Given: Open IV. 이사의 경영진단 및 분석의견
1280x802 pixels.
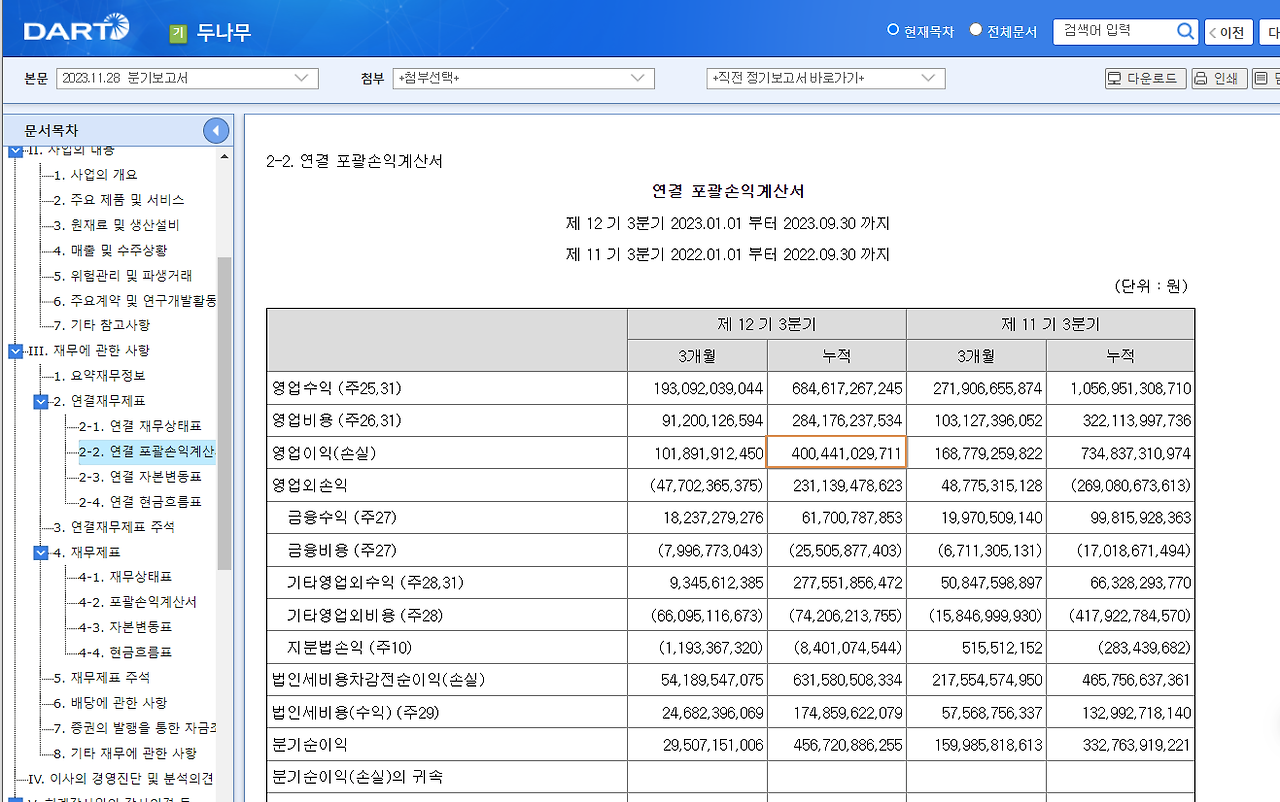Looking at the screenshot, I should pyautogui.click(x=121, y=778).
